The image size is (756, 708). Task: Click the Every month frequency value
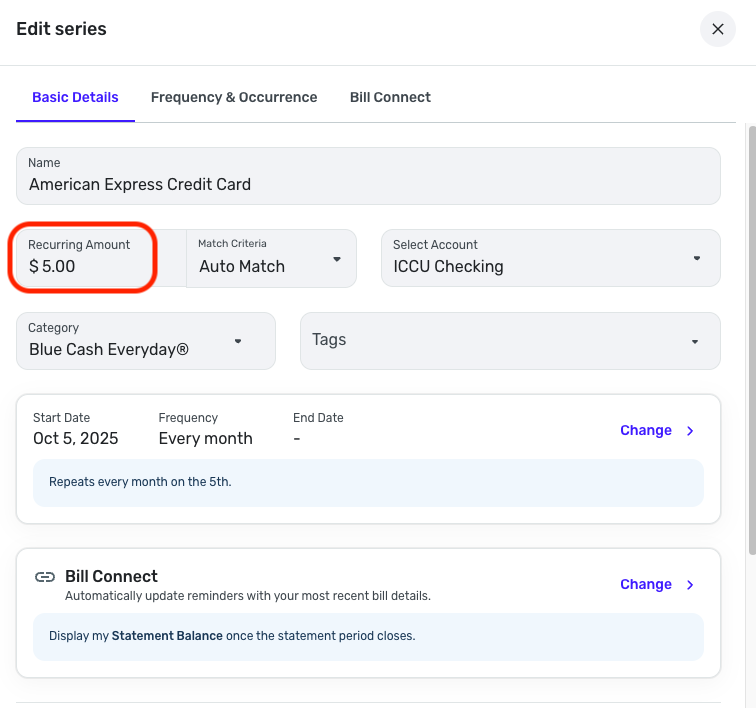(x=205, y=438)
